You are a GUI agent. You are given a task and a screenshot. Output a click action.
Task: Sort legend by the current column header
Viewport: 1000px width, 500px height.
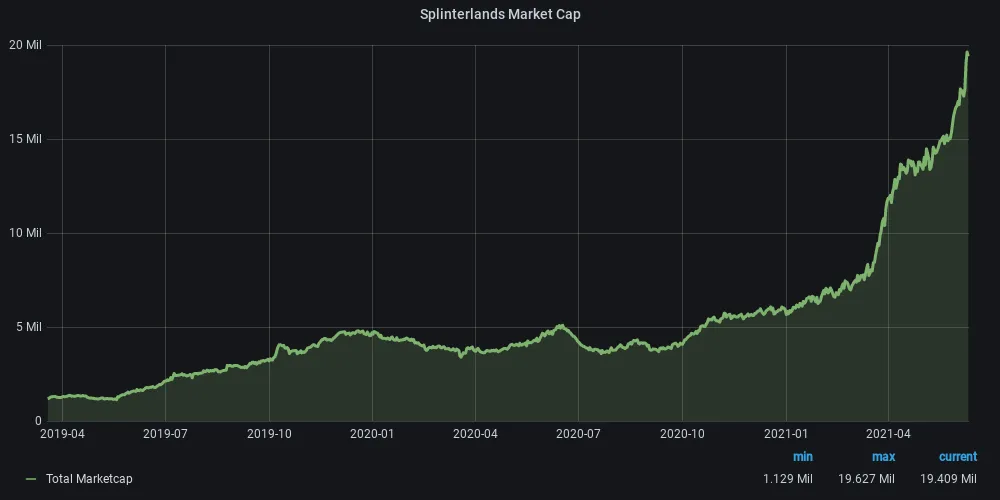tap(957, 457)
